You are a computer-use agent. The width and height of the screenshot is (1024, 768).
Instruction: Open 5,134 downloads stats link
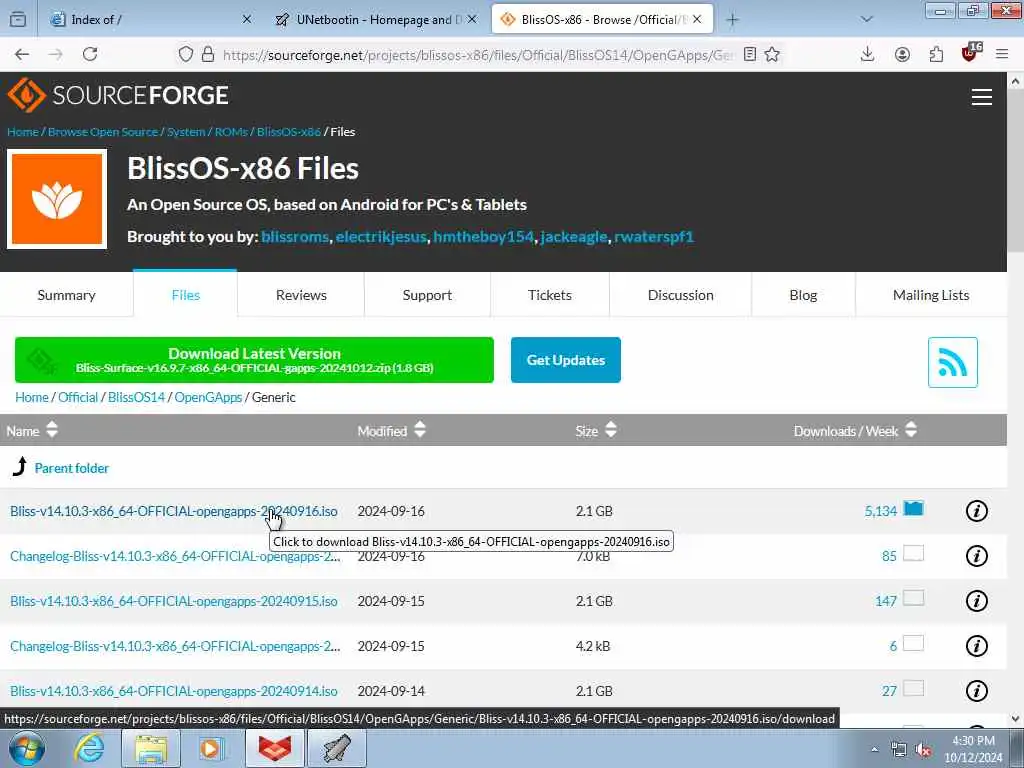(881, 511)
